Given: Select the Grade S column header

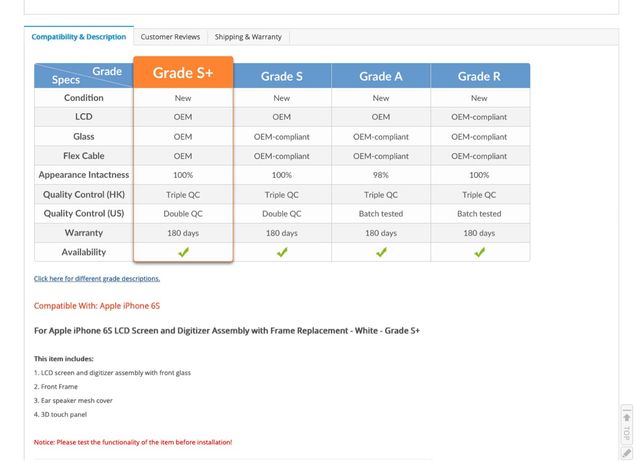Looking at the screenshot, I should pyautogui.click(x=282, y=76).
